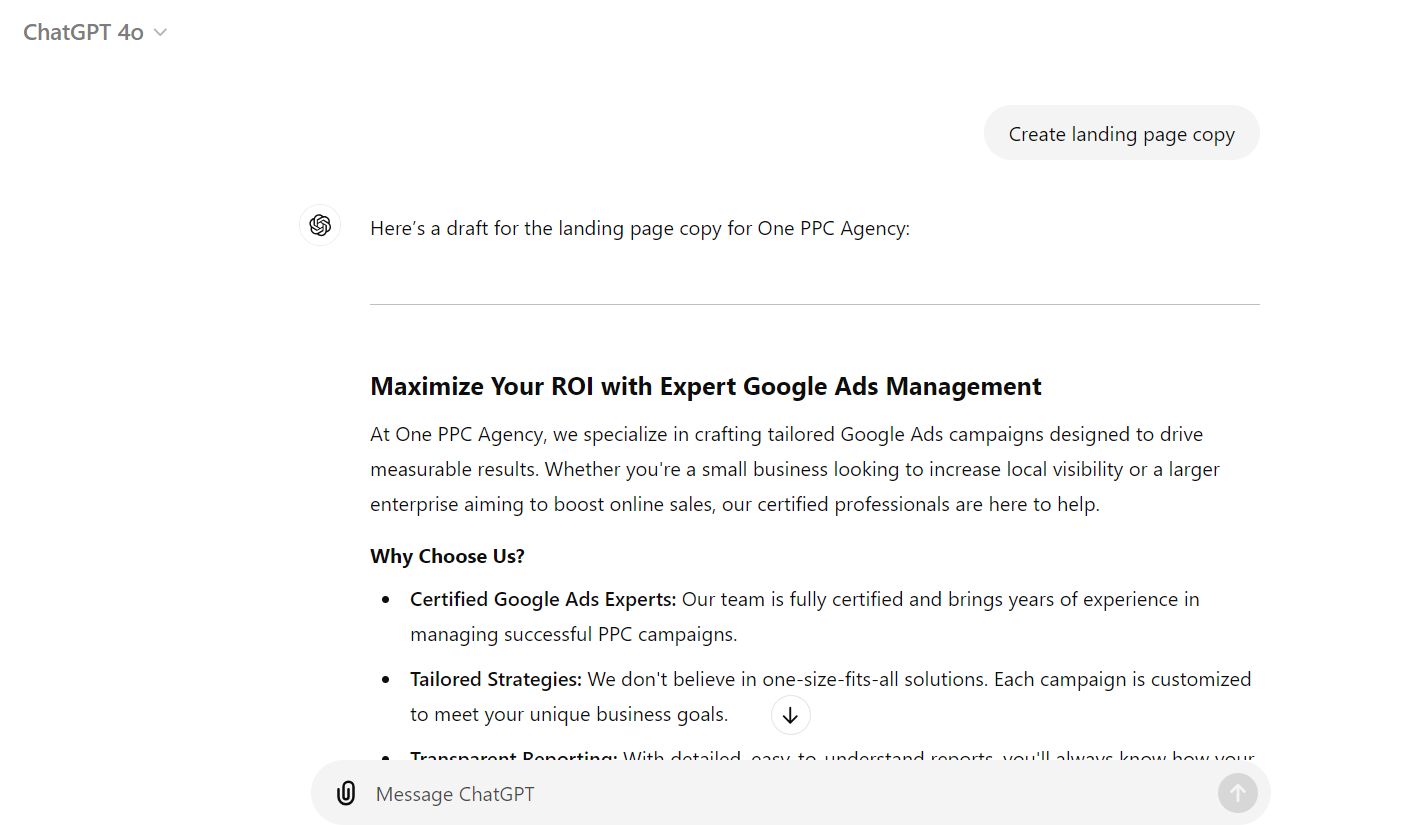Viewport: 1413px width, 825px height.
Task: Focus the Message ChatGPT input field
Action: [x=790, y=794]
